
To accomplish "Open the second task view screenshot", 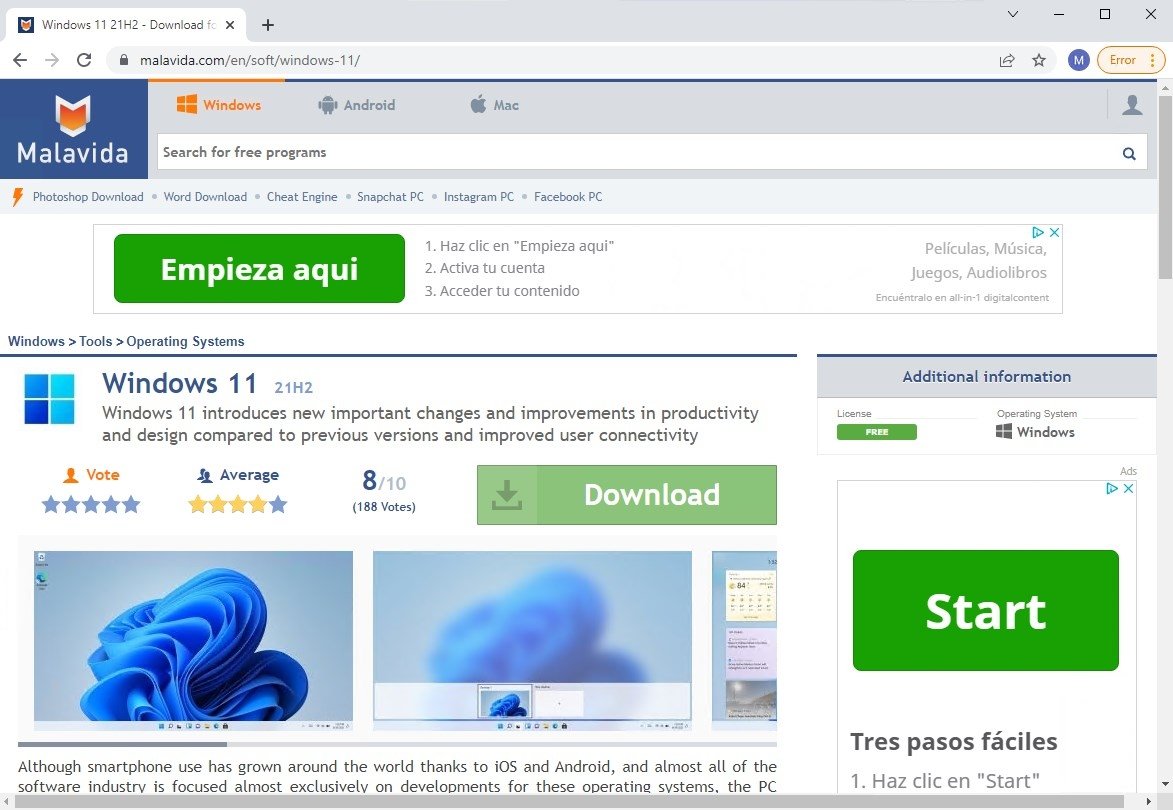I will [x=532, y=641].
